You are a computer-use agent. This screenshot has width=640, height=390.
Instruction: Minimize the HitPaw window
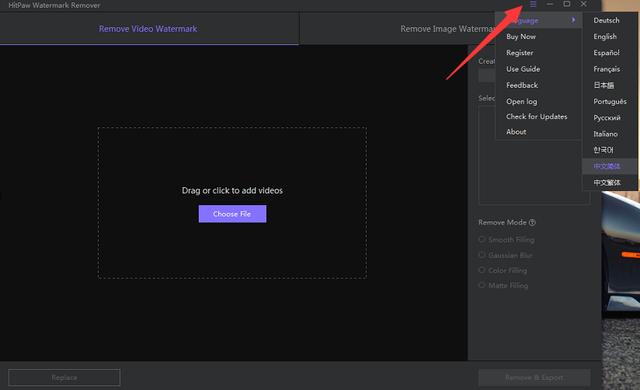[x=550, y=4]
